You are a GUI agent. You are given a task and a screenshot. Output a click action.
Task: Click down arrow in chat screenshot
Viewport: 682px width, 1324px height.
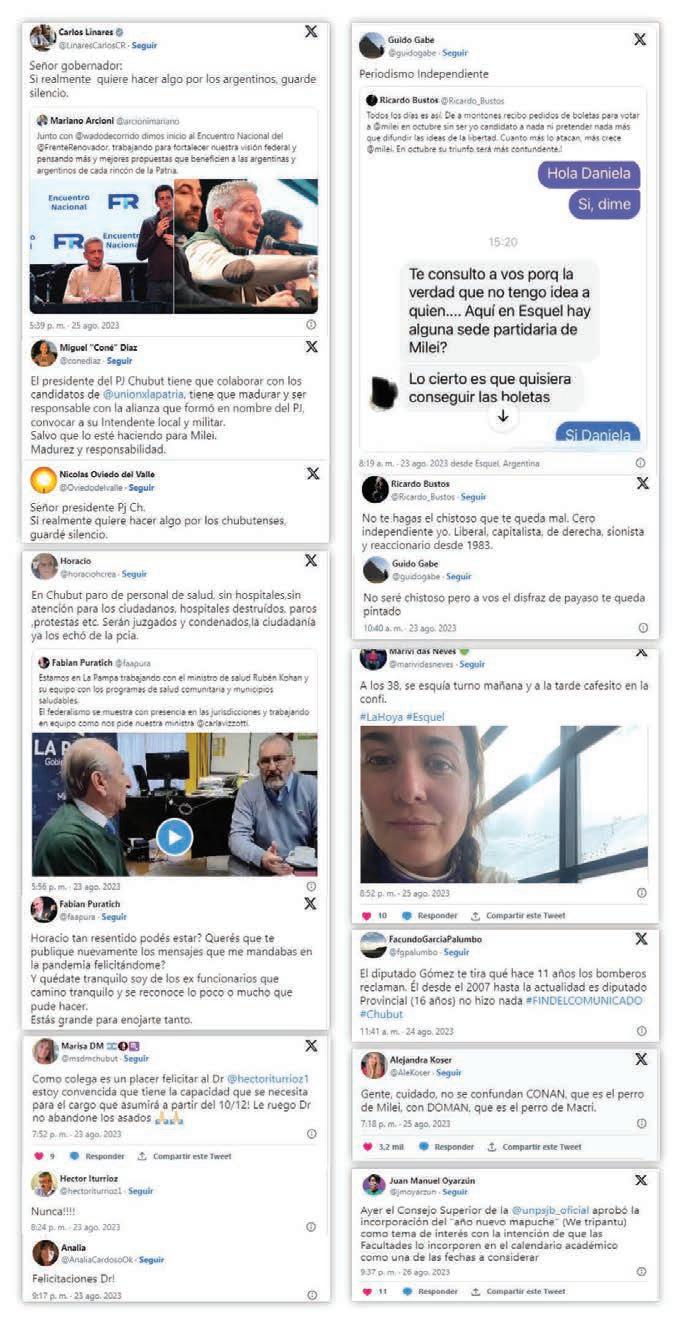pyautogui.click(x=503, y=416)
